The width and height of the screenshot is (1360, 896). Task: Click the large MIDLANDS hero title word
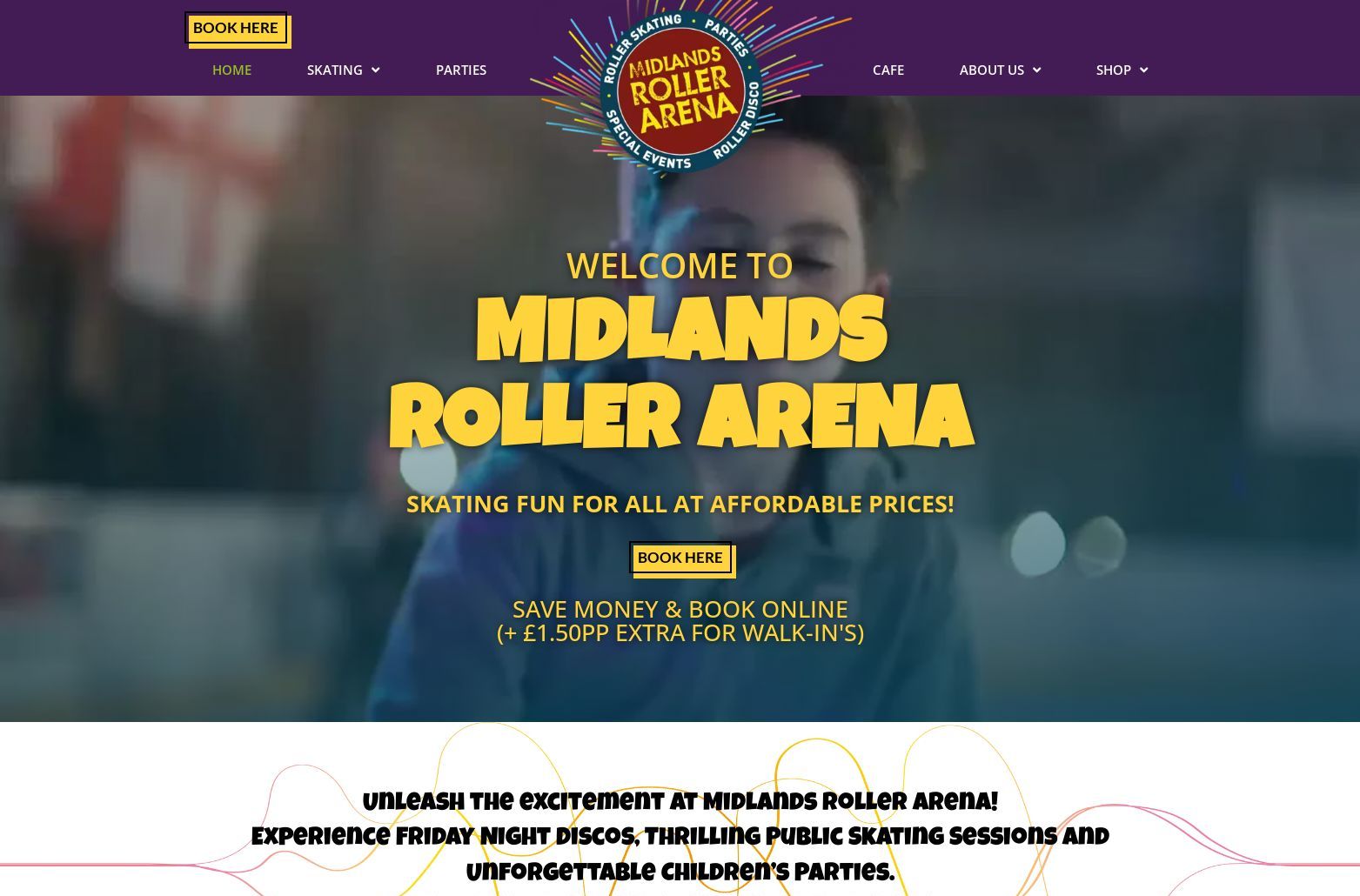coord(681,331)
